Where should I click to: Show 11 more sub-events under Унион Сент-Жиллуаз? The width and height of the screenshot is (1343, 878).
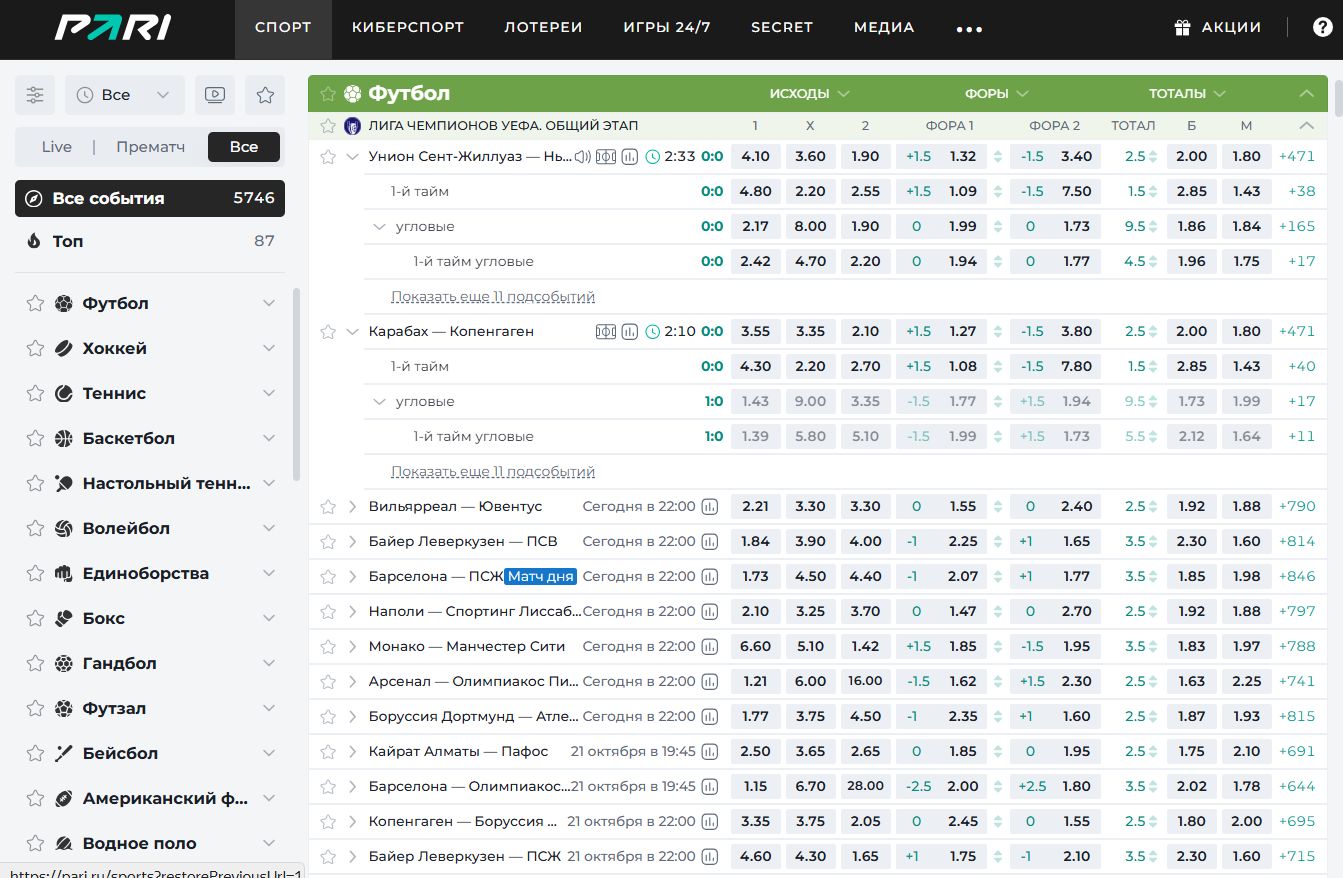coord(493,297)
